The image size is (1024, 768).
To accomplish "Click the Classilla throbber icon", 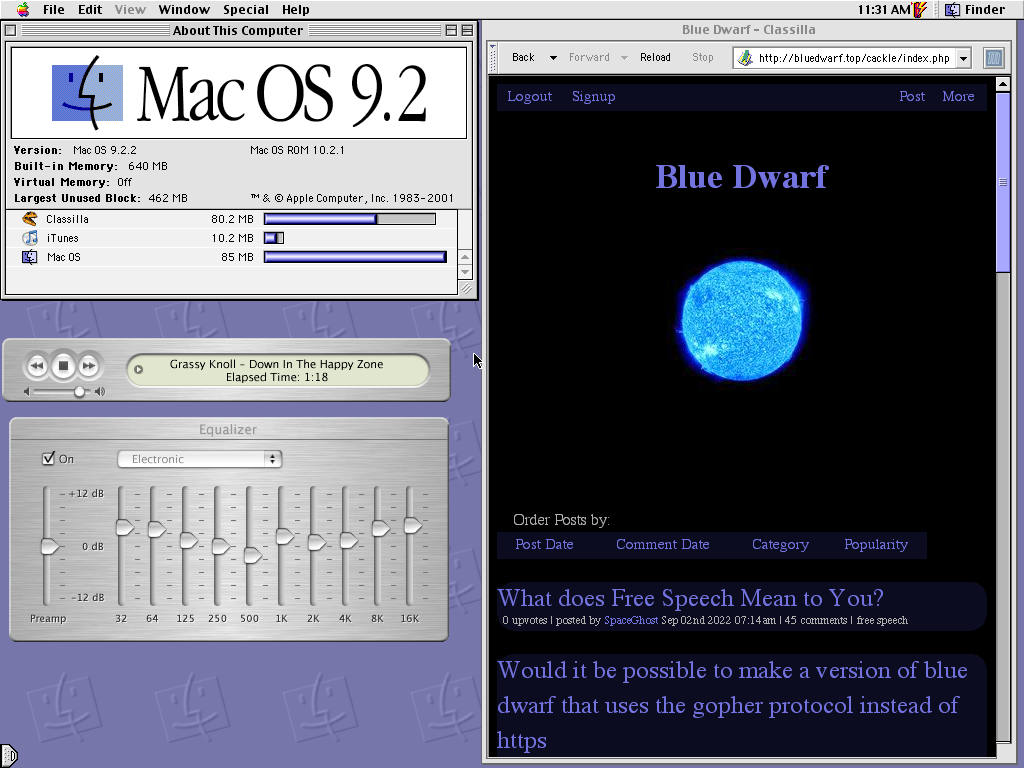I will click(x=993, y=58).
